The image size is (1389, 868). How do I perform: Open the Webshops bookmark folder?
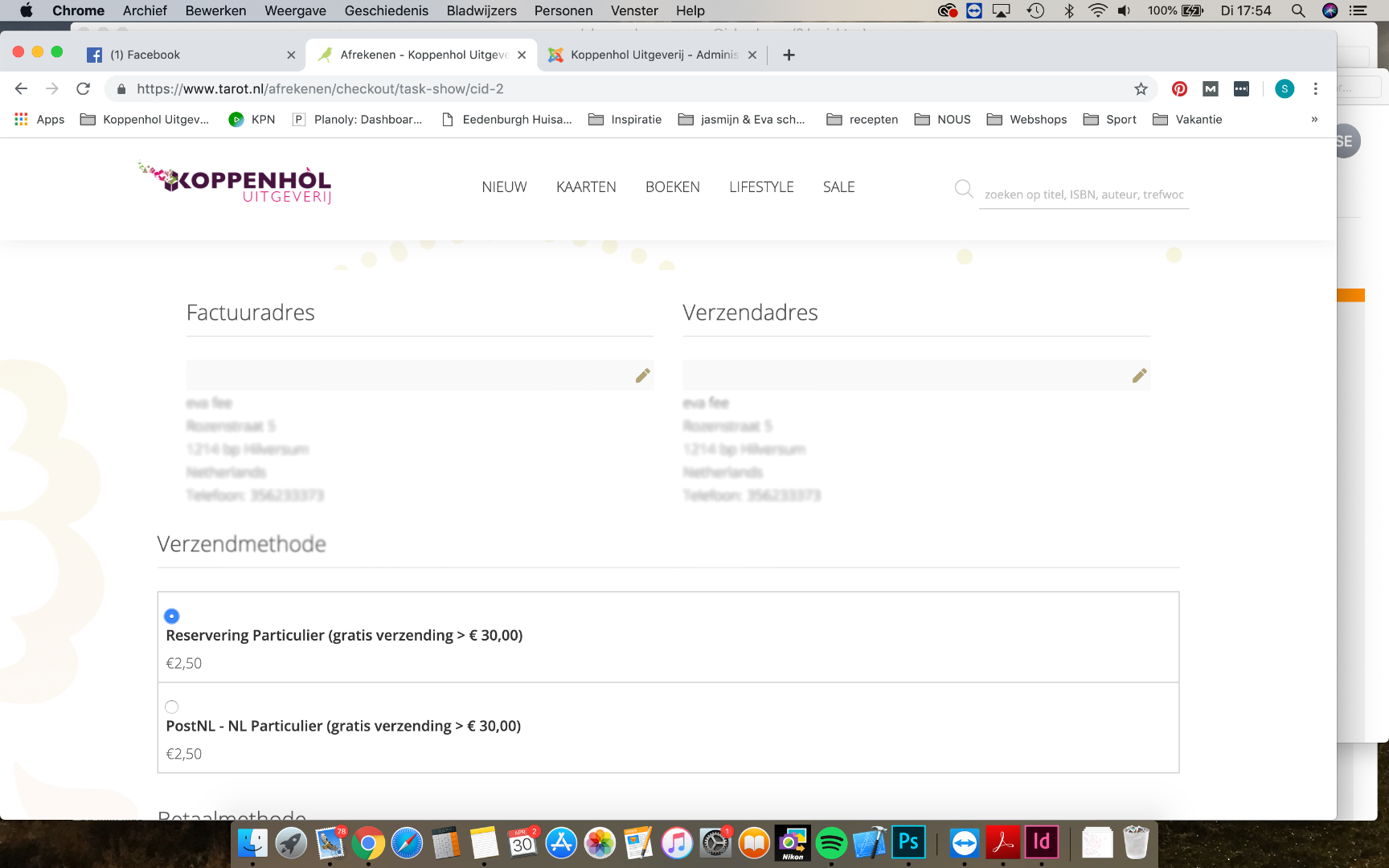click(x=1027, y=120)
